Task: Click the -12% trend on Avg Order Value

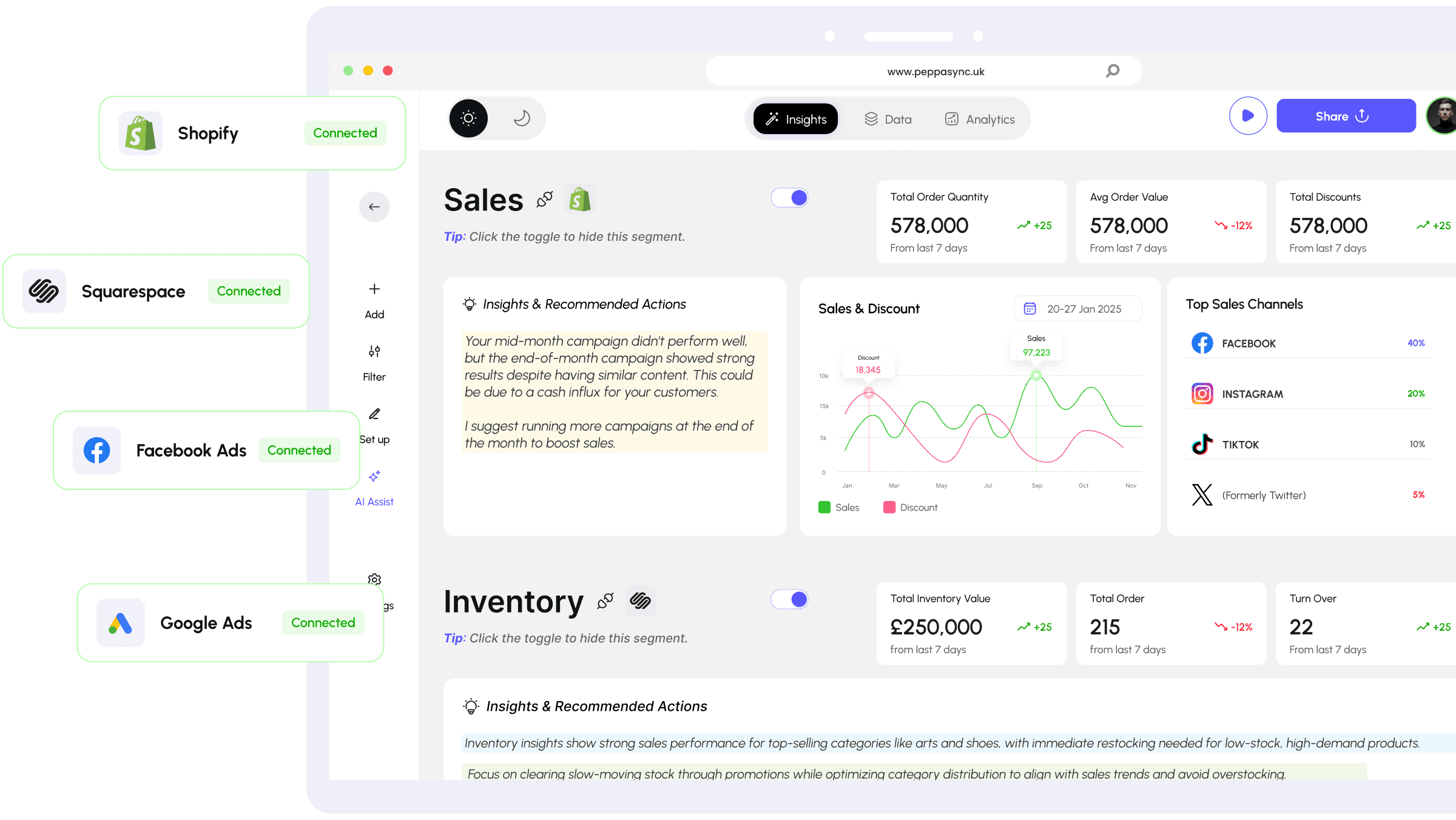Action: (1233, 226)
